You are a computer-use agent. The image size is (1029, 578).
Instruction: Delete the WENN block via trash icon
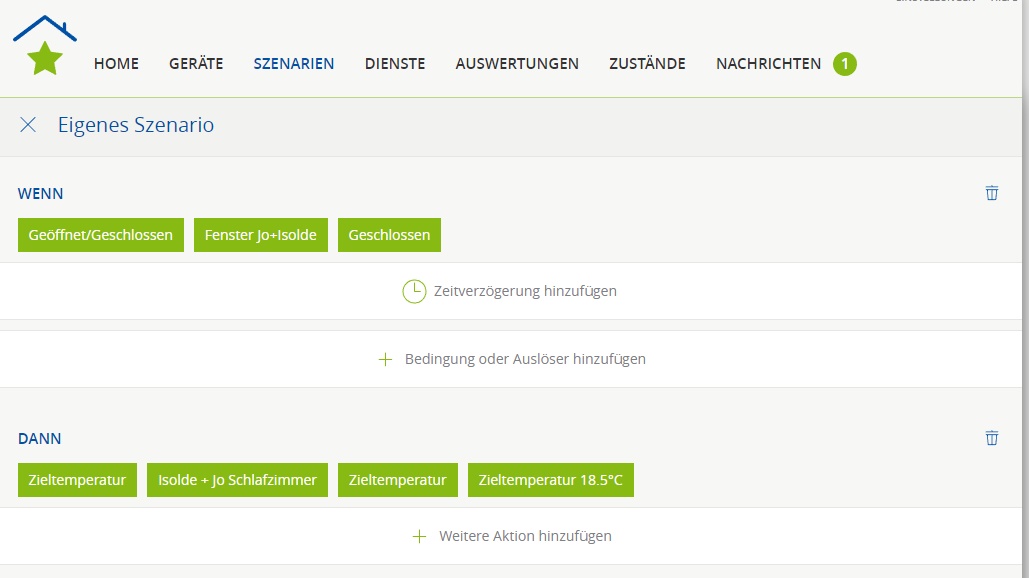coord(991,193)
